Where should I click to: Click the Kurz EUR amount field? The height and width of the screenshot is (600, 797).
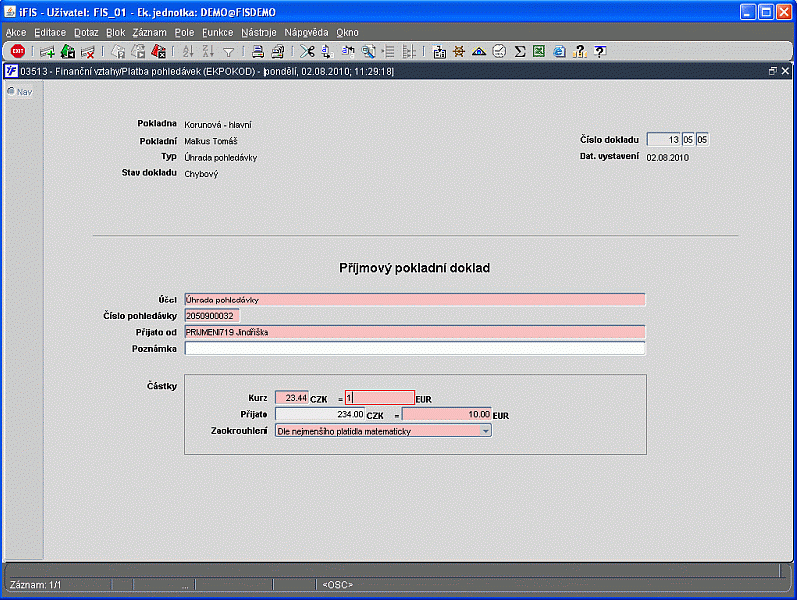click(380, 398)
